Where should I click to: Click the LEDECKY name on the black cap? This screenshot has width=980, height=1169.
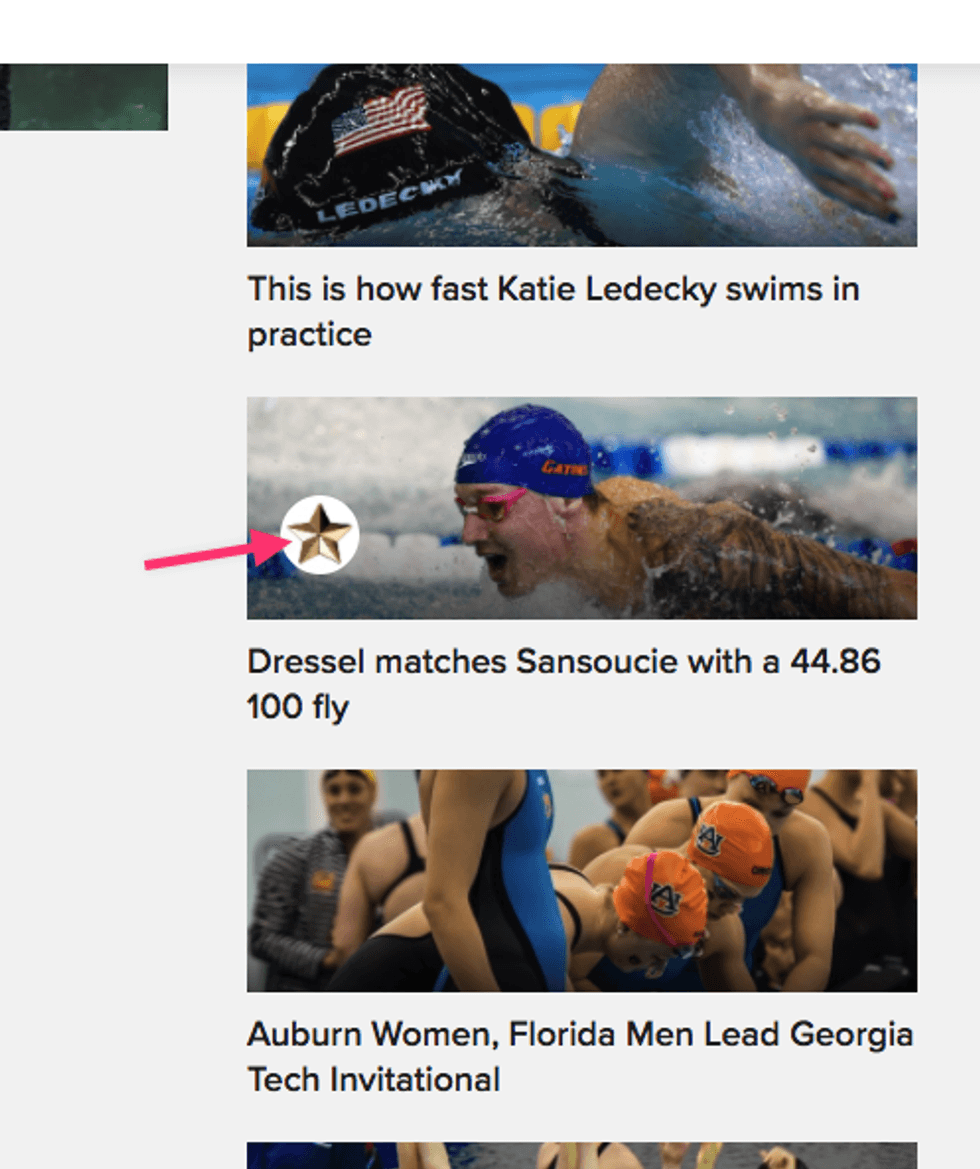coord(389,196)
